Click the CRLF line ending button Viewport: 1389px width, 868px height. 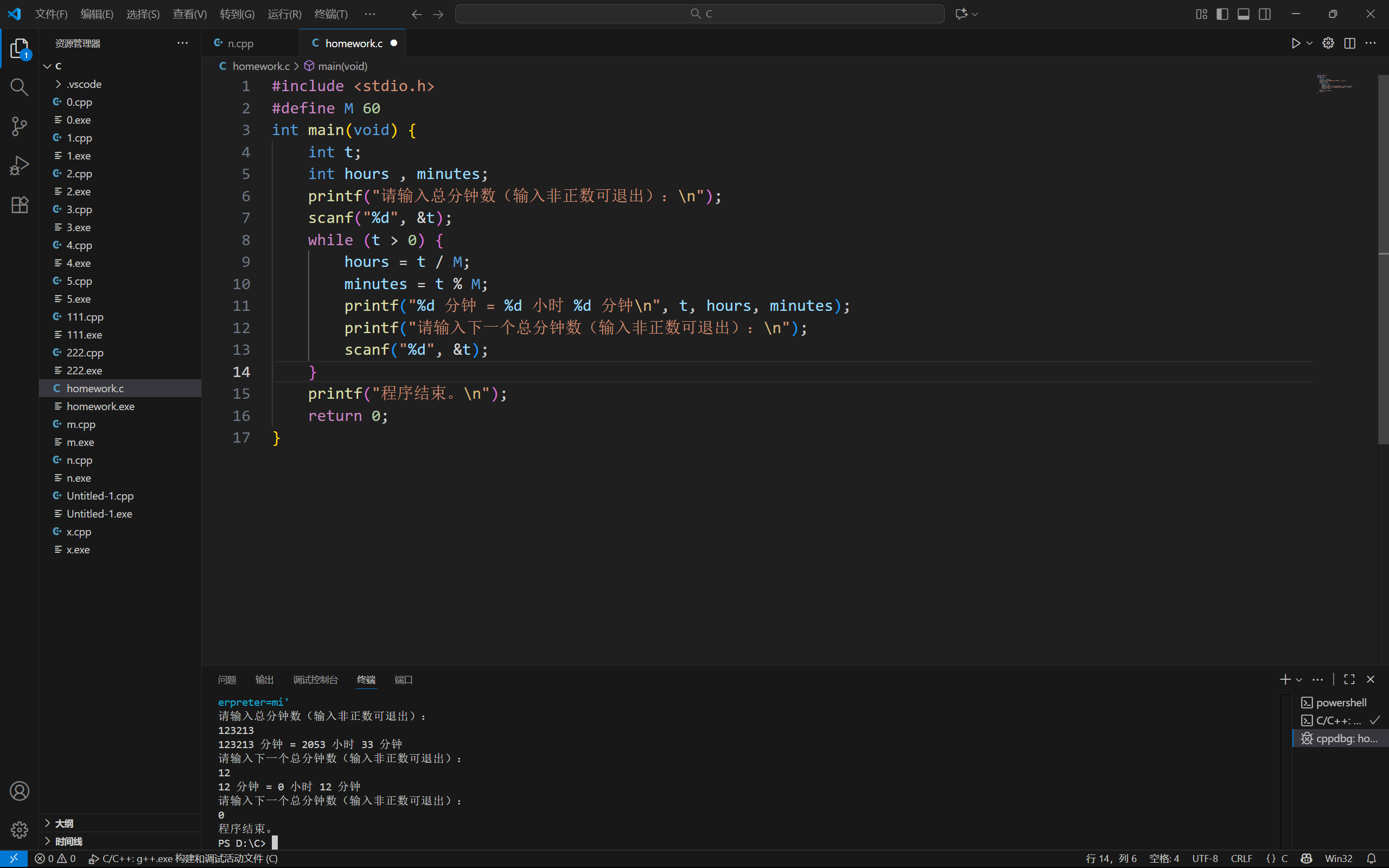click(x=1241, y=858)
